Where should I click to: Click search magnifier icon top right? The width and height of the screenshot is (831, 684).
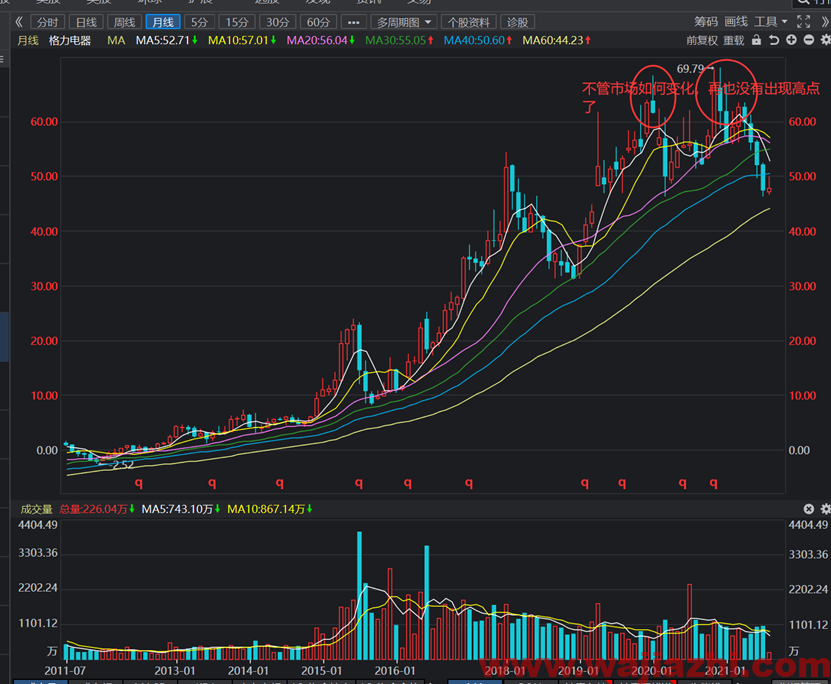point(802,2)
